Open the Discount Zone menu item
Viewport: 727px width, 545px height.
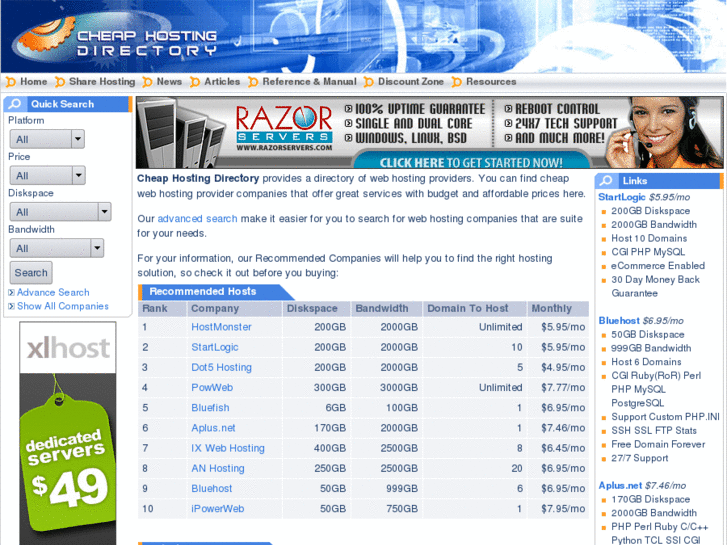coord(411,82)
